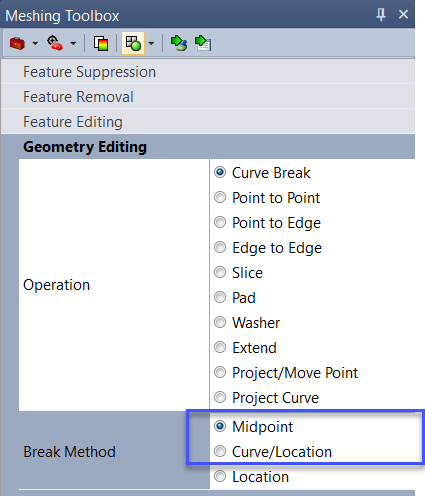The image size is (425, 496).
Task: Click the red toolbox Toggle Tools icon
Action: pos(17,43)
